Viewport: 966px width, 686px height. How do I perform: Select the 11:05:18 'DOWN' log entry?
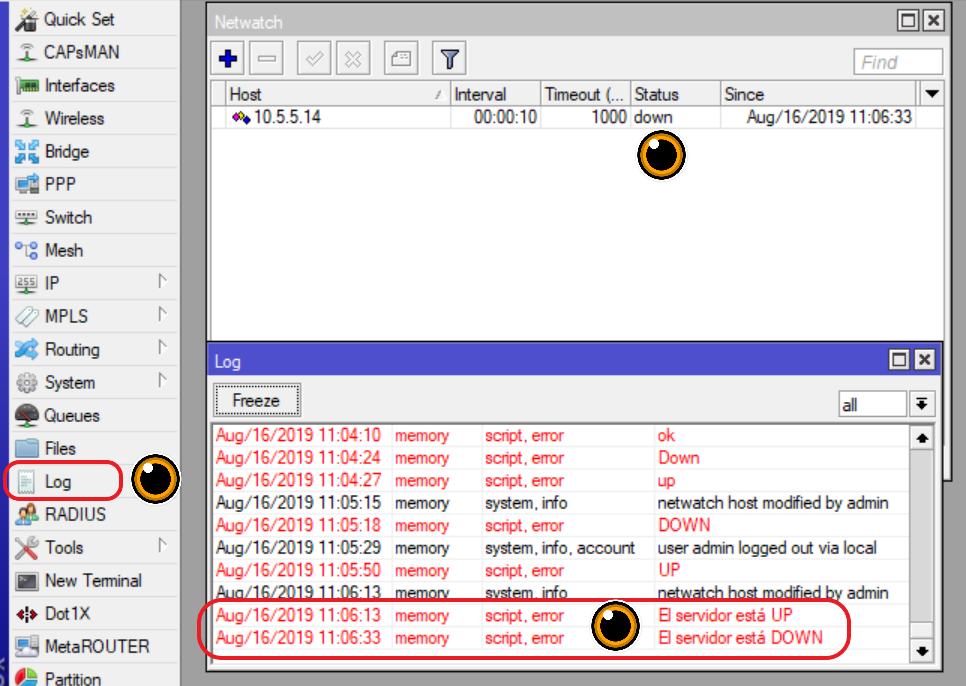pyautogui.click(x=561, y=525)
